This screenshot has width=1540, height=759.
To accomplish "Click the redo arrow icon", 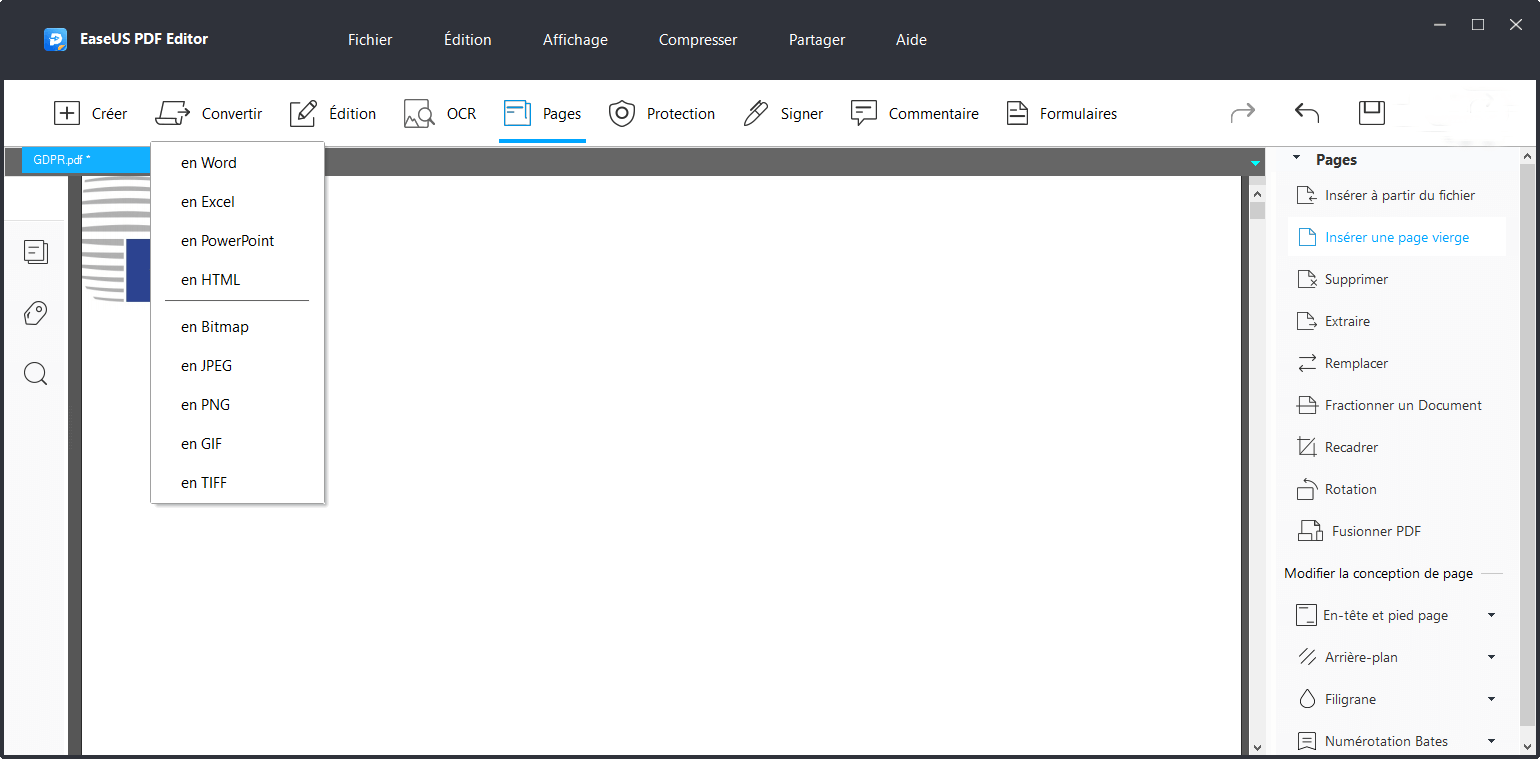I will pyautogui.click(x=1243, y=112).
